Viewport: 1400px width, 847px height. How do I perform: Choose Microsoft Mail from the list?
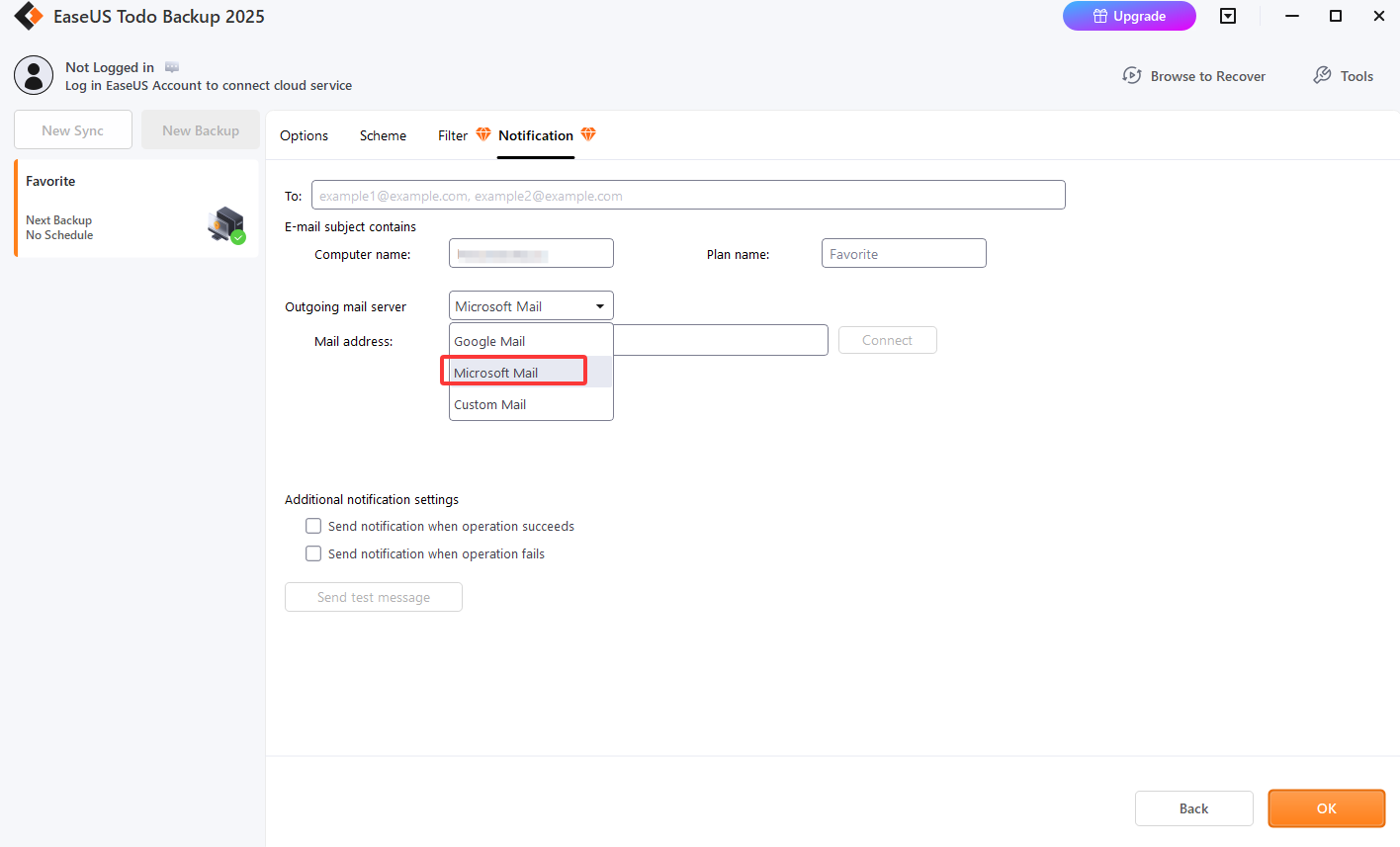[531, 373]
